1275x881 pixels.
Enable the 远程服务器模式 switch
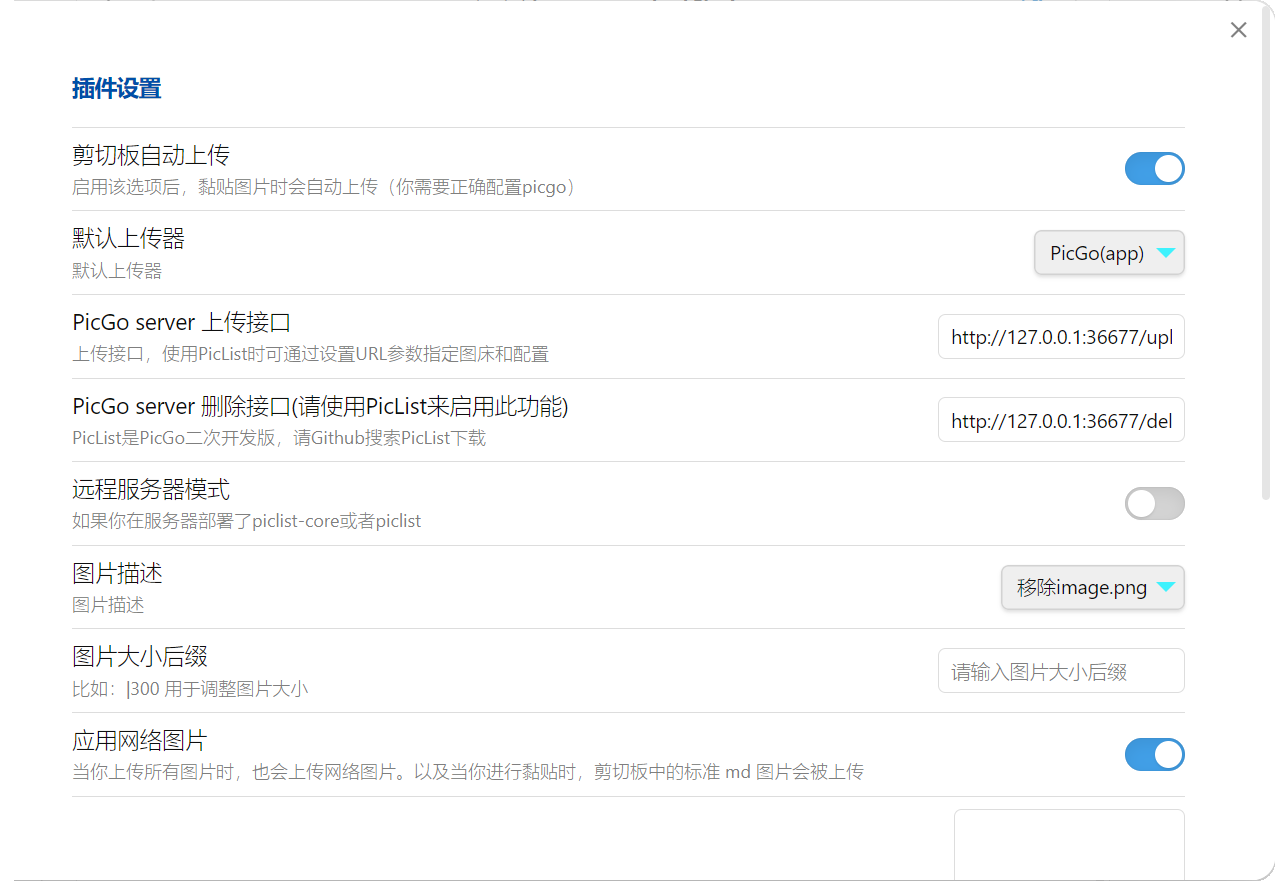click(x=1154, y=504)
